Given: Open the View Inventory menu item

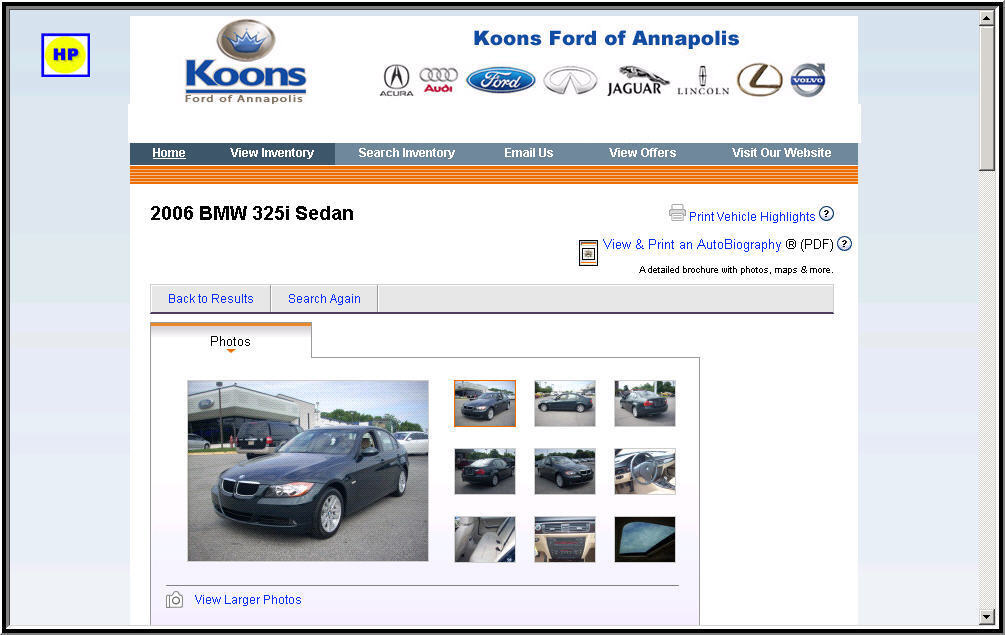Looking at the screenshot, I should coord(272,153).
